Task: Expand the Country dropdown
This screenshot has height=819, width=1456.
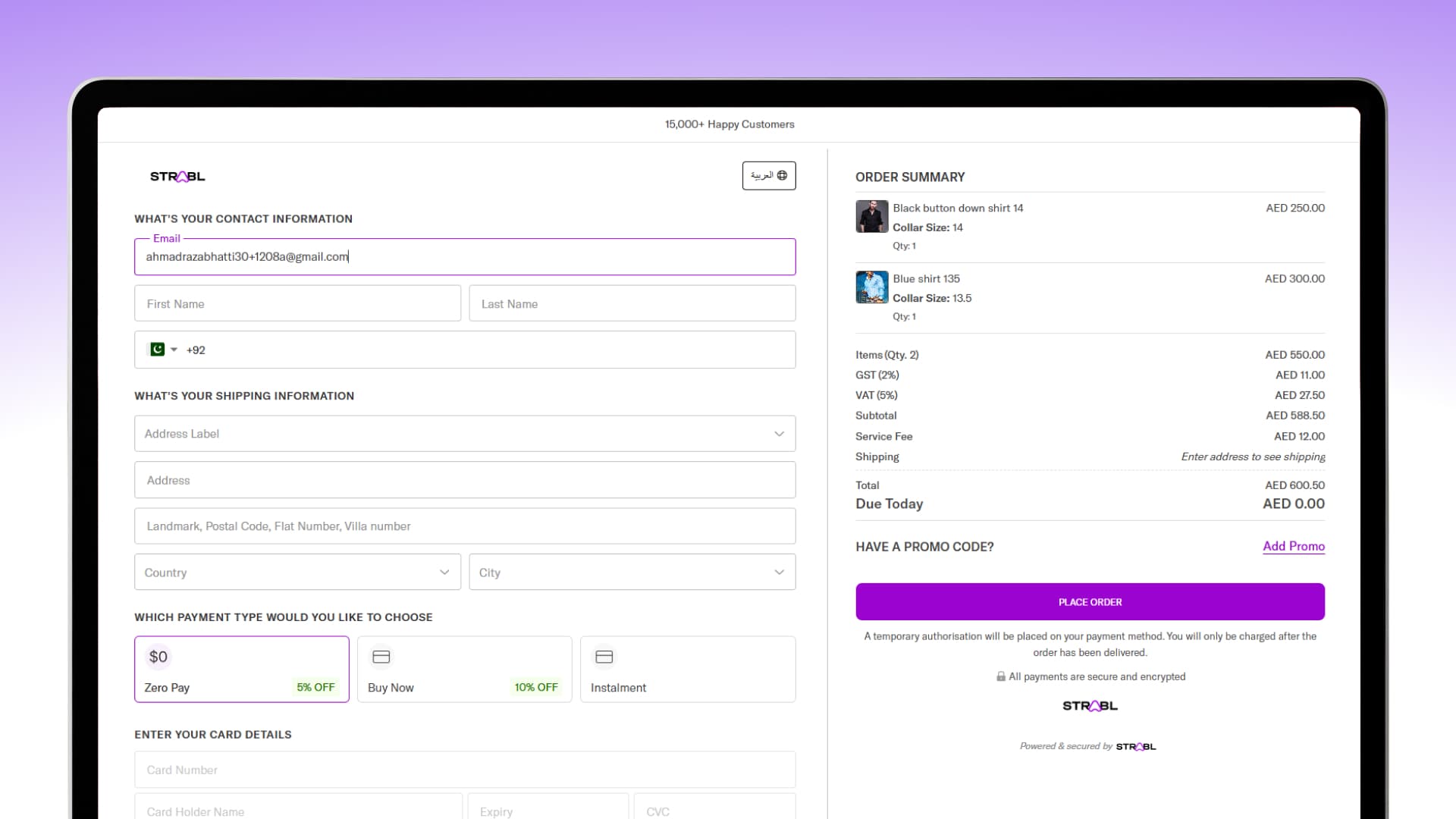Action: (x=297, y=573)
